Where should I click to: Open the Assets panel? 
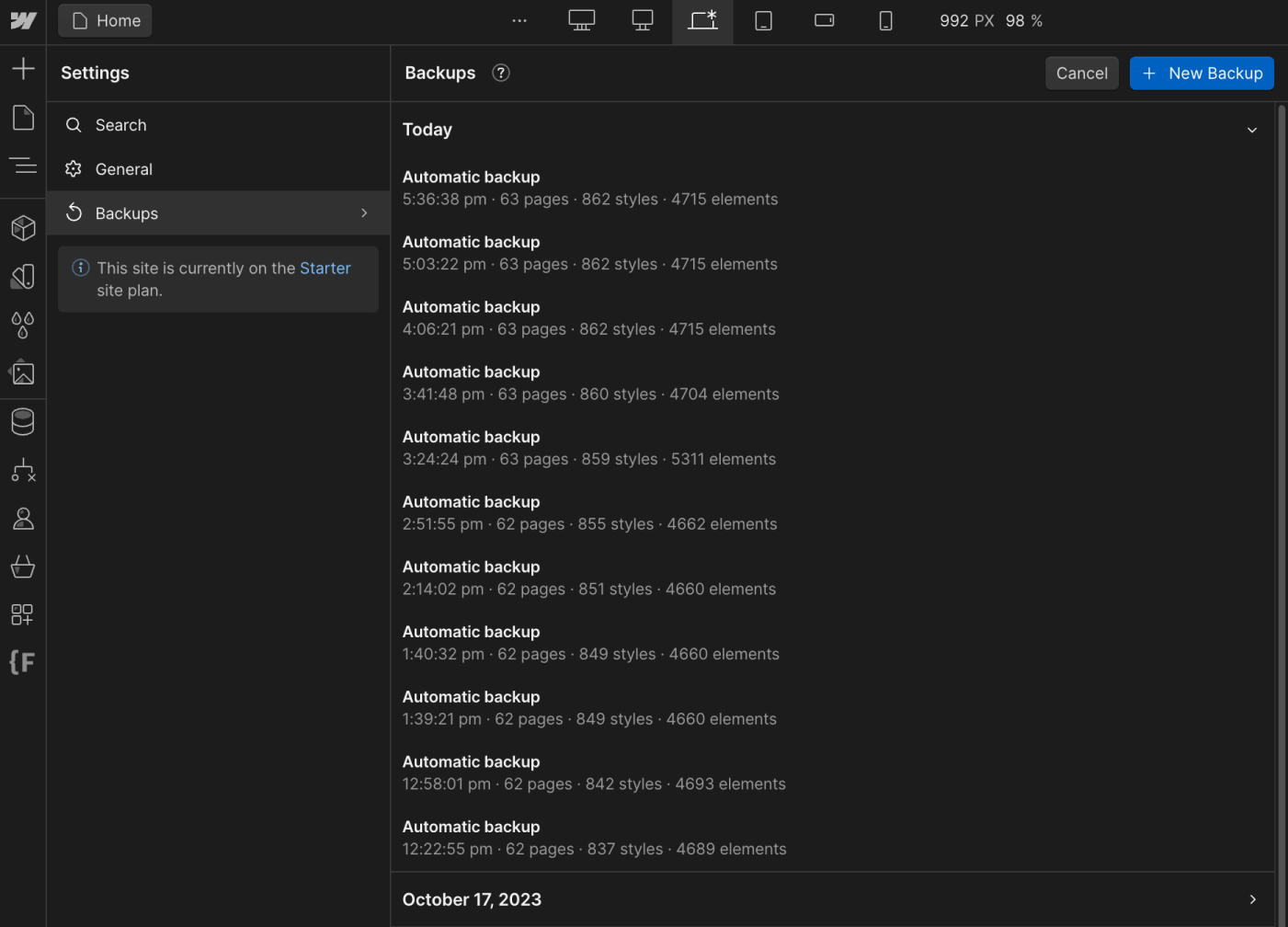(22, 373)
